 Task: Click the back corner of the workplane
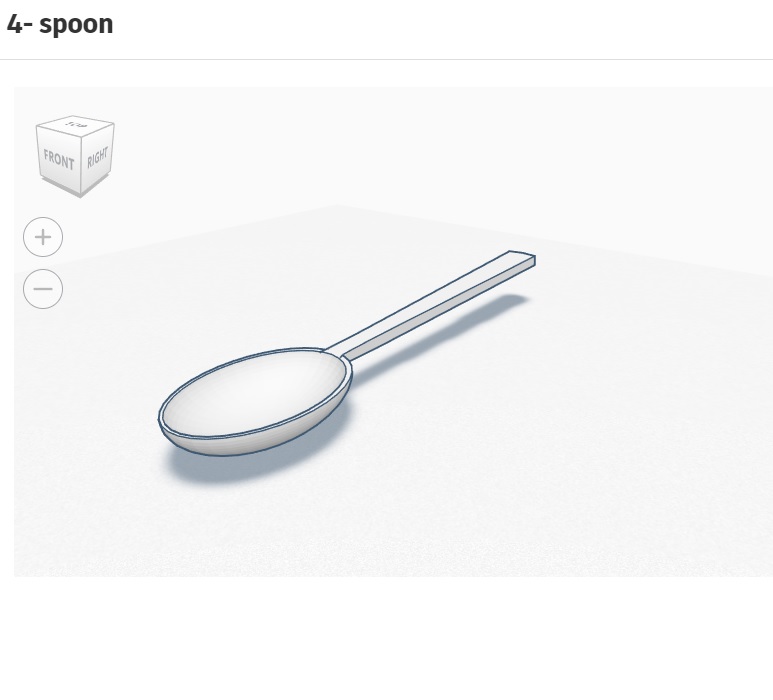coord(337,207)
